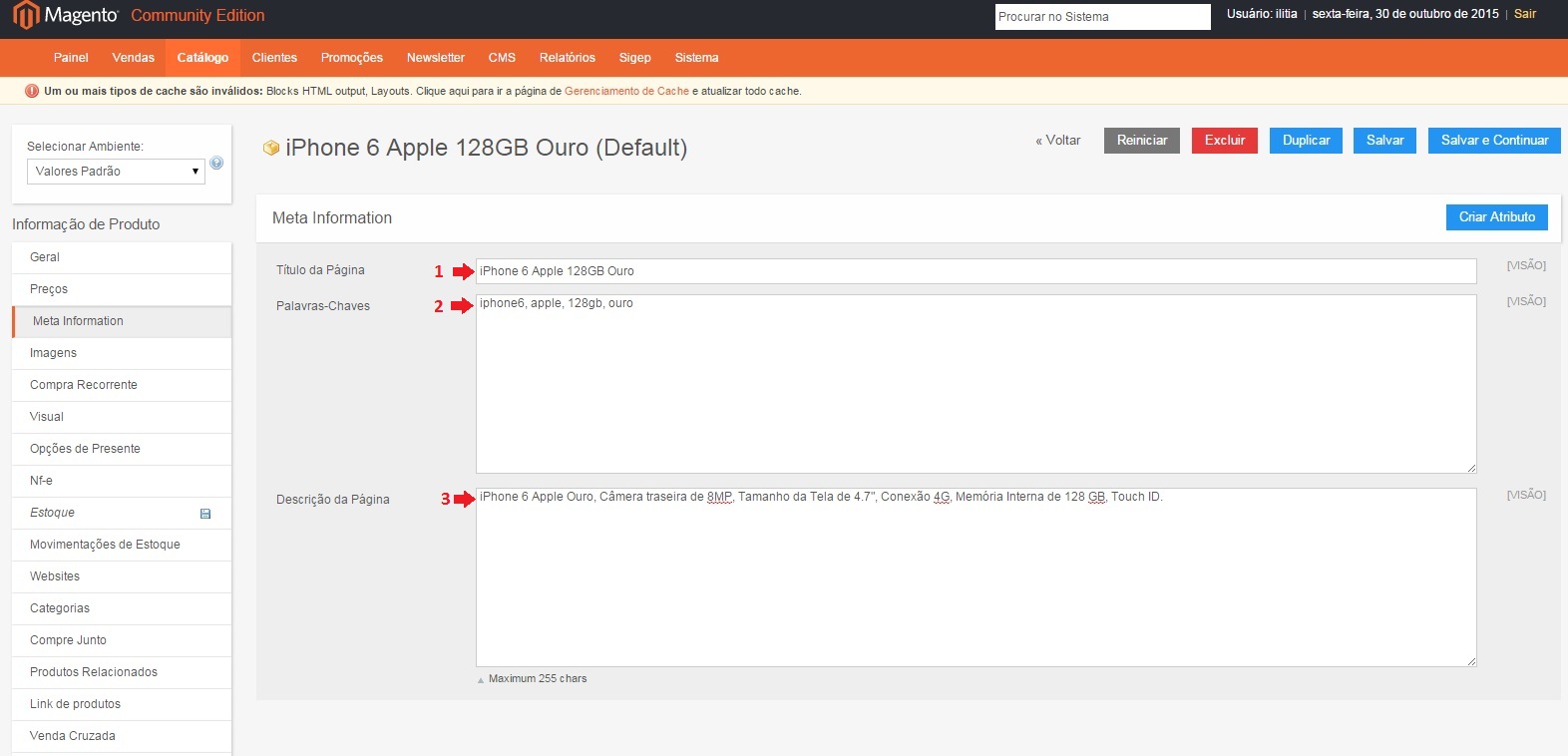This screenshot has width=1568, height=756.
Task: Click the Título da Página input field
Action: [x=976, y=271]
